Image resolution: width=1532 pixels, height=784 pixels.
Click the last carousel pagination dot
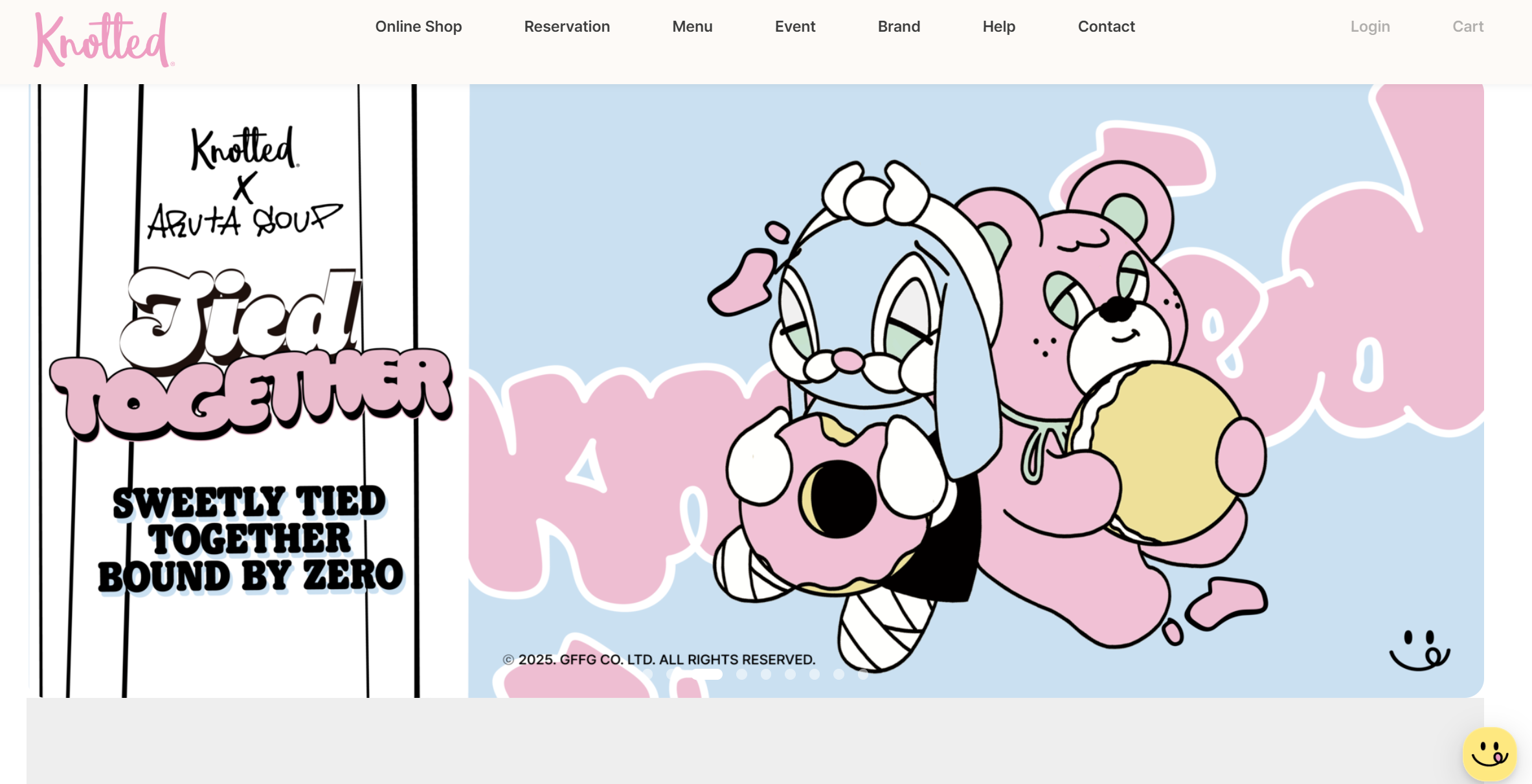tap(863, 674)
